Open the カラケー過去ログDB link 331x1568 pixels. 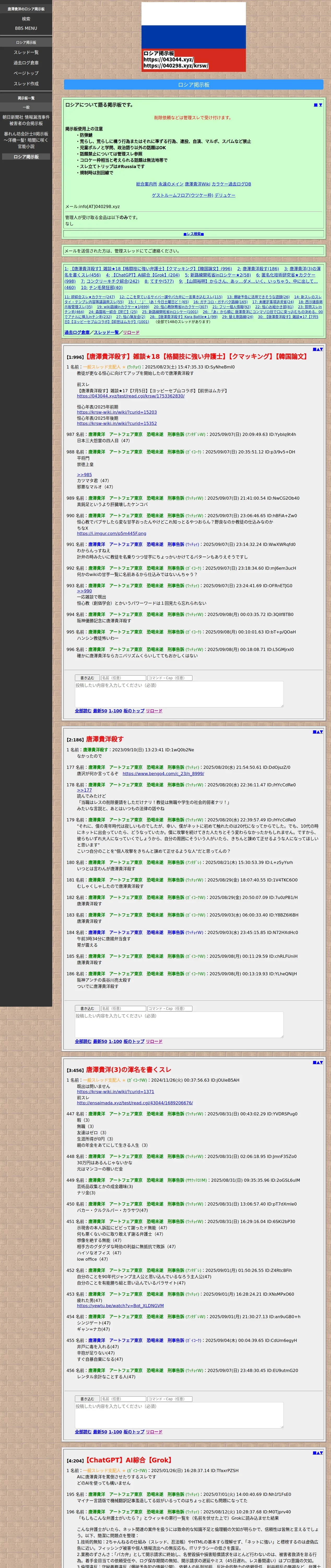coord(231,184)
